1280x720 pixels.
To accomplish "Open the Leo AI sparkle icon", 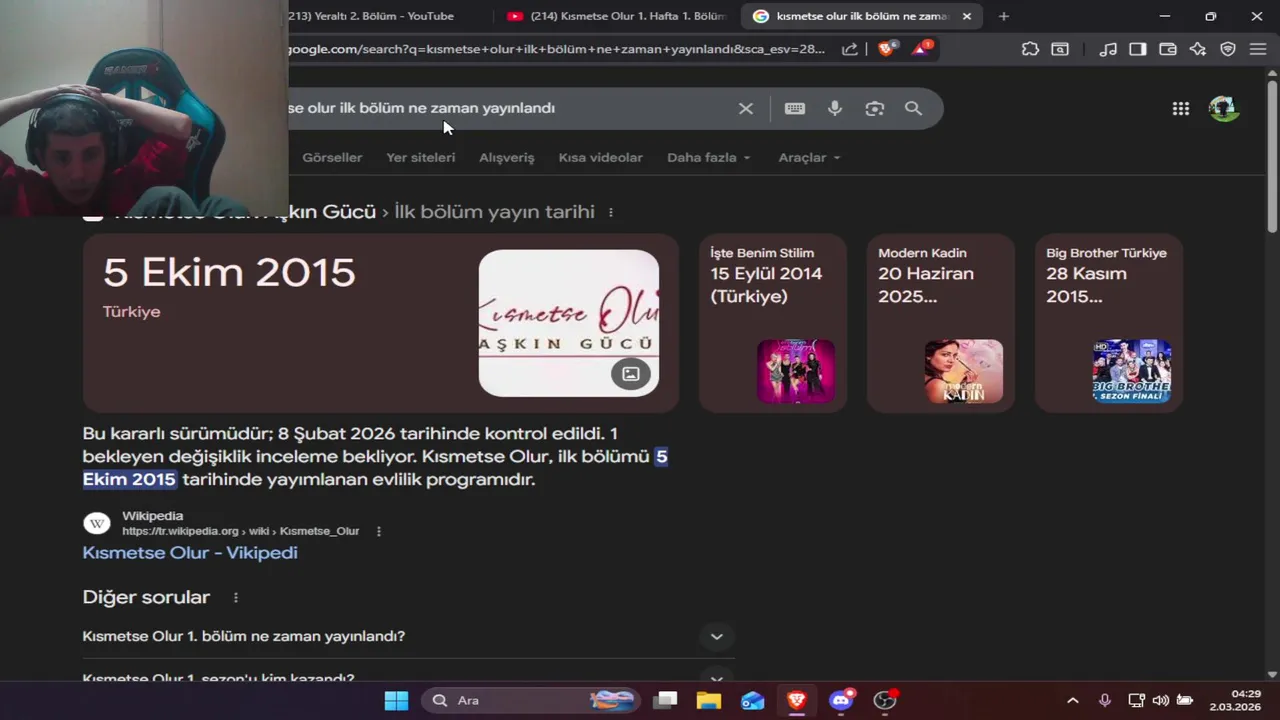I will [x=1198, y=49].
